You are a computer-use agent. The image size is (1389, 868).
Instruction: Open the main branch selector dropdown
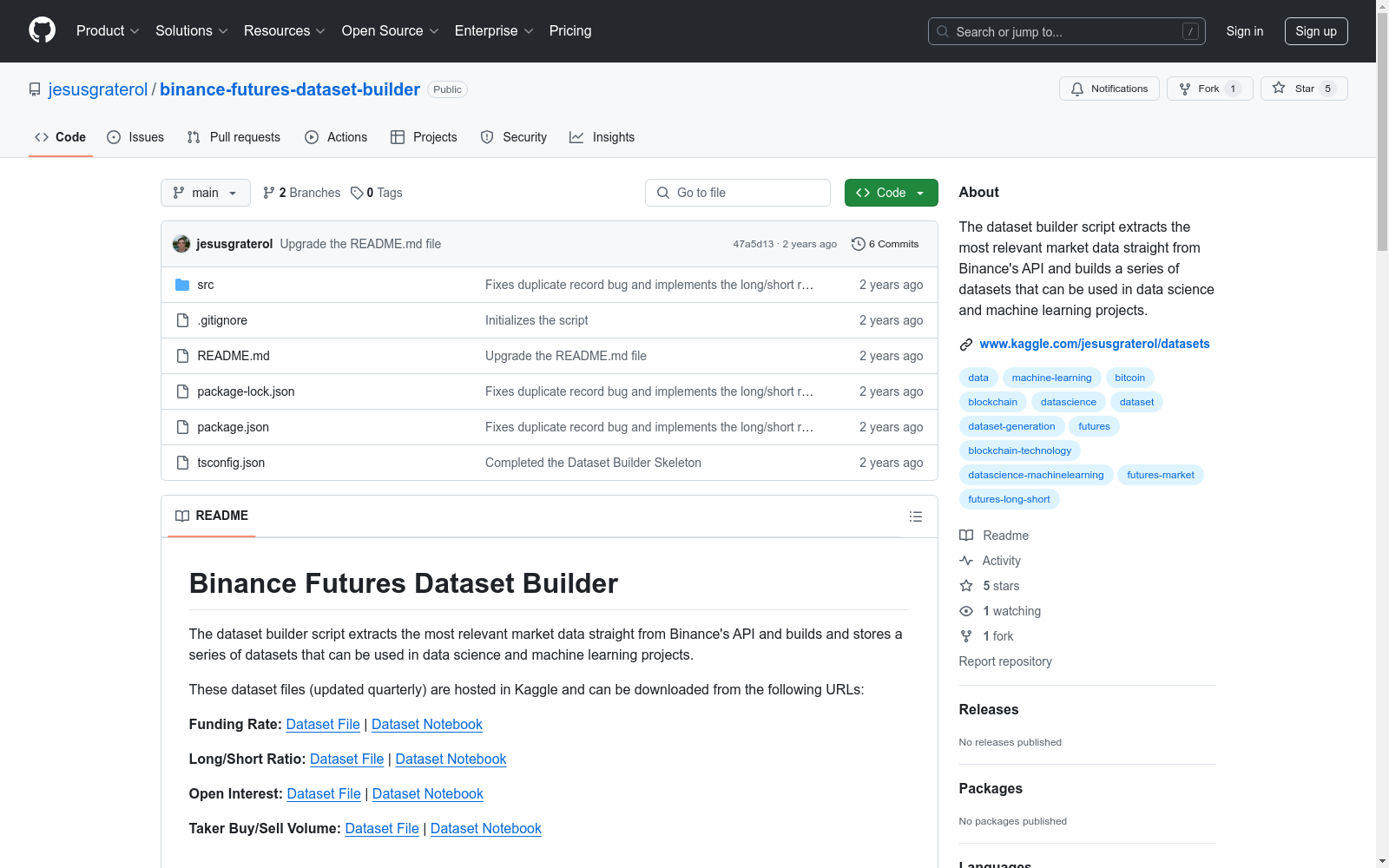[206, 193]
